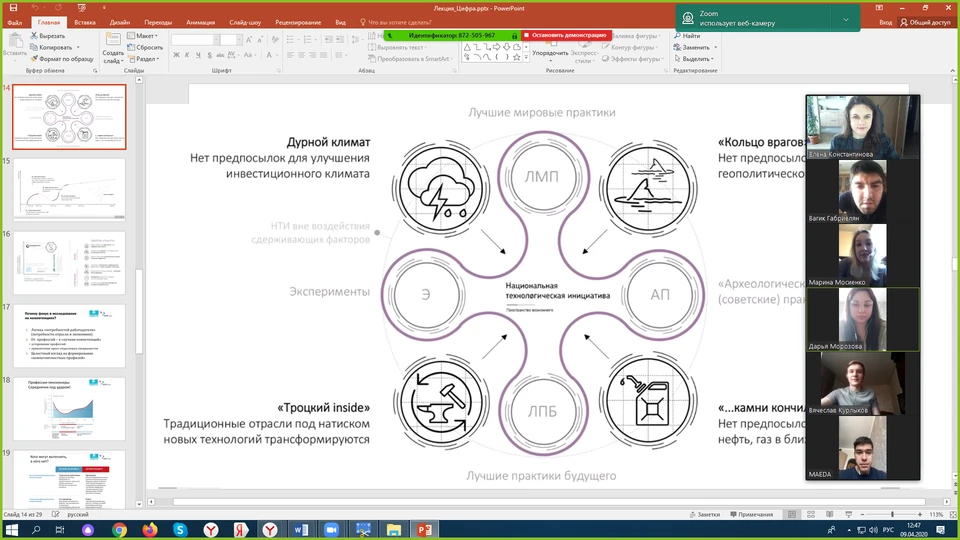Clear all text formatting
The width and height of the screenshot is (960, 540).
(x=275, y=40)
